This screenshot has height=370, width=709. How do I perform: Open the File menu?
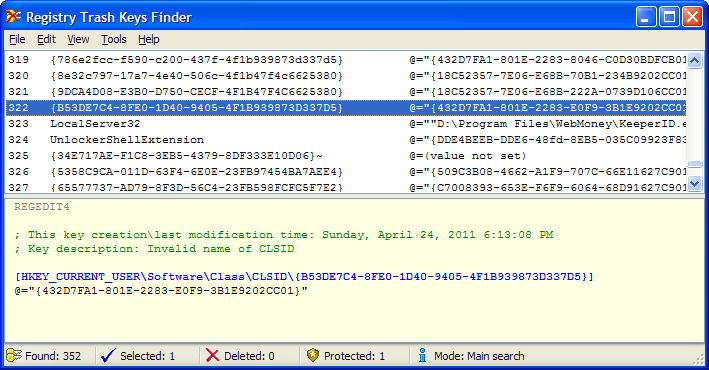[x=17, y=40]
